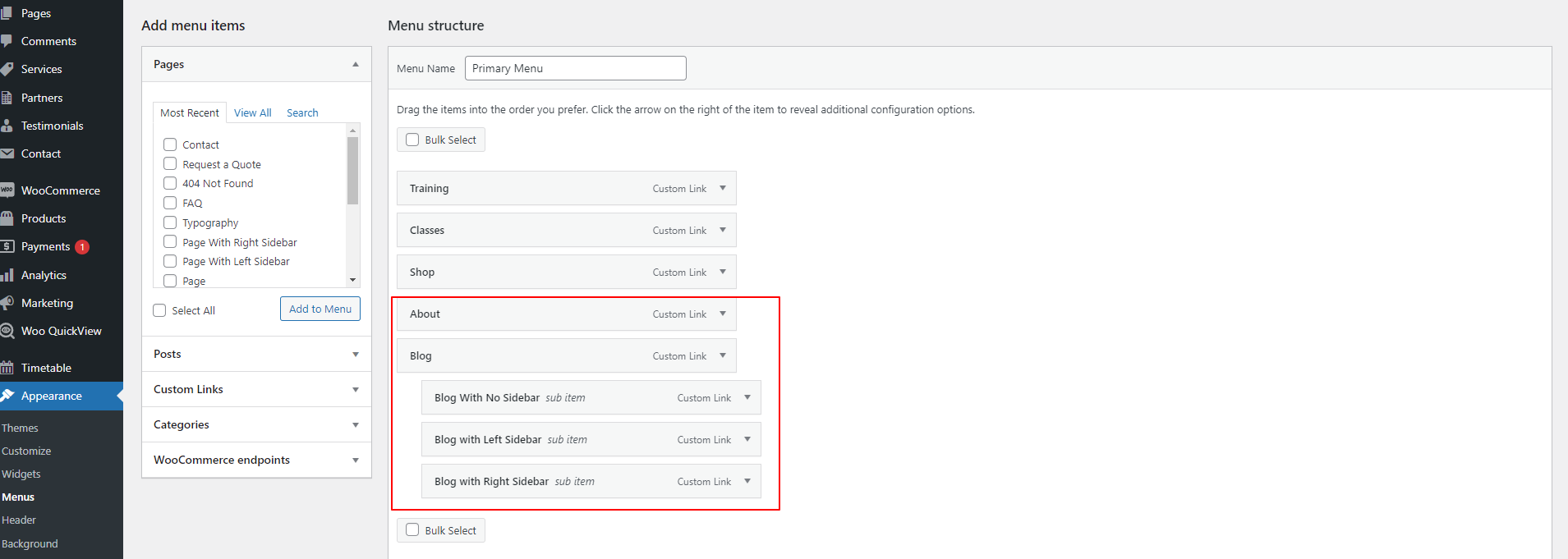Click the Add to Menu button
1568x559 pixels.
point(320,309)
